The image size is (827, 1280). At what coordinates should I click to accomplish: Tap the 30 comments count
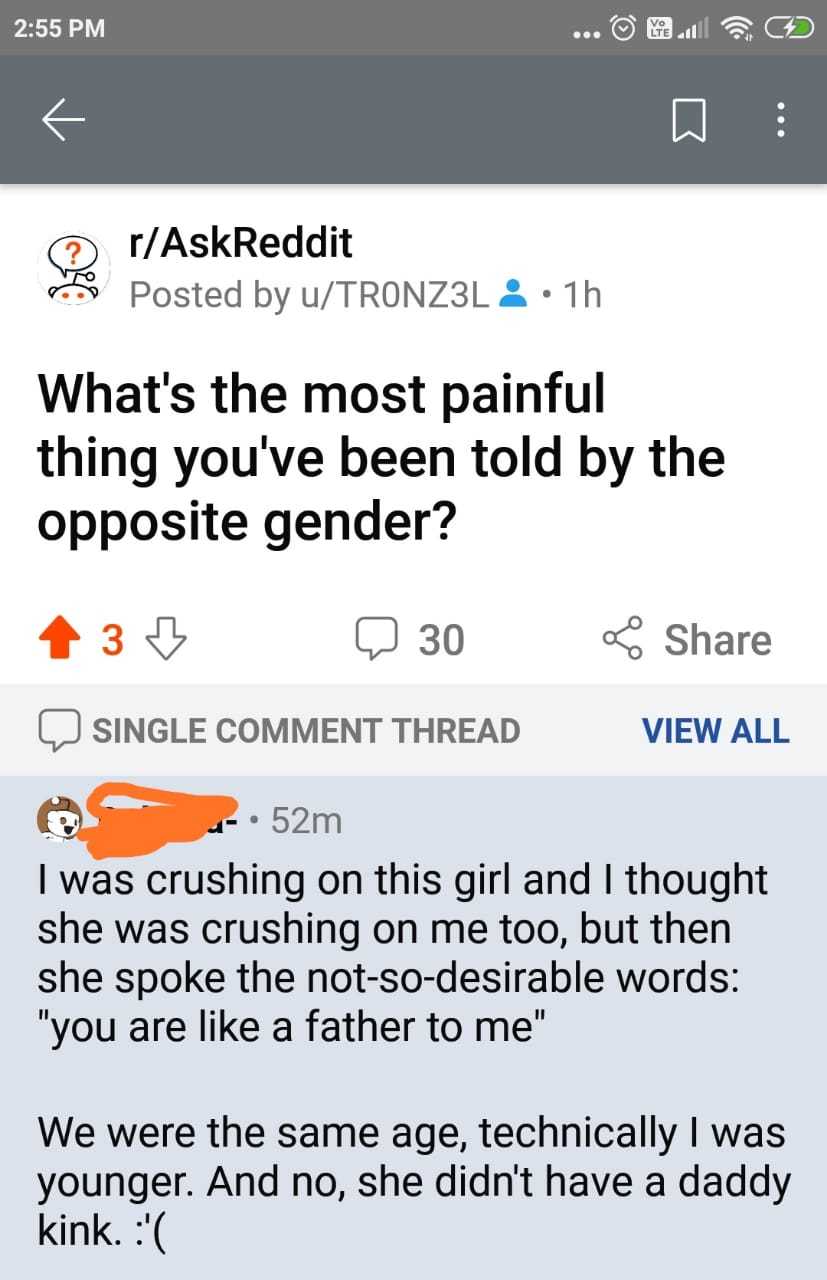click(x=441, y=640)
